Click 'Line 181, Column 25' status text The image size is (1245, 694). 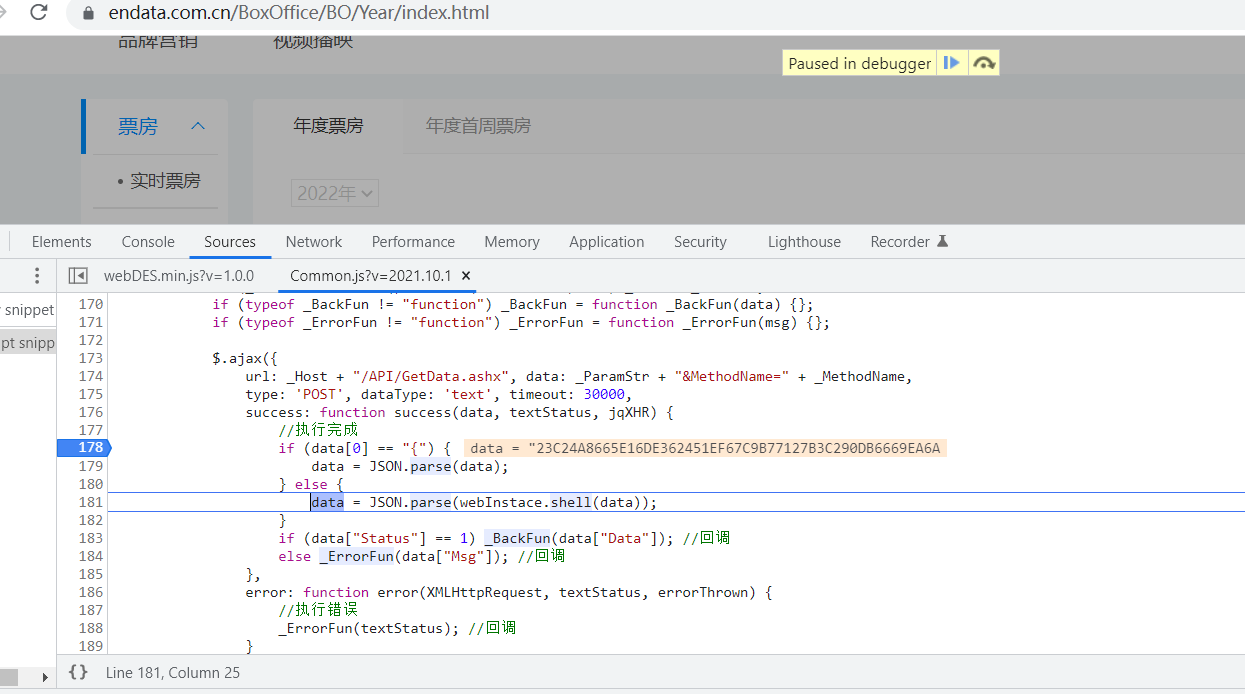[173, 673]
